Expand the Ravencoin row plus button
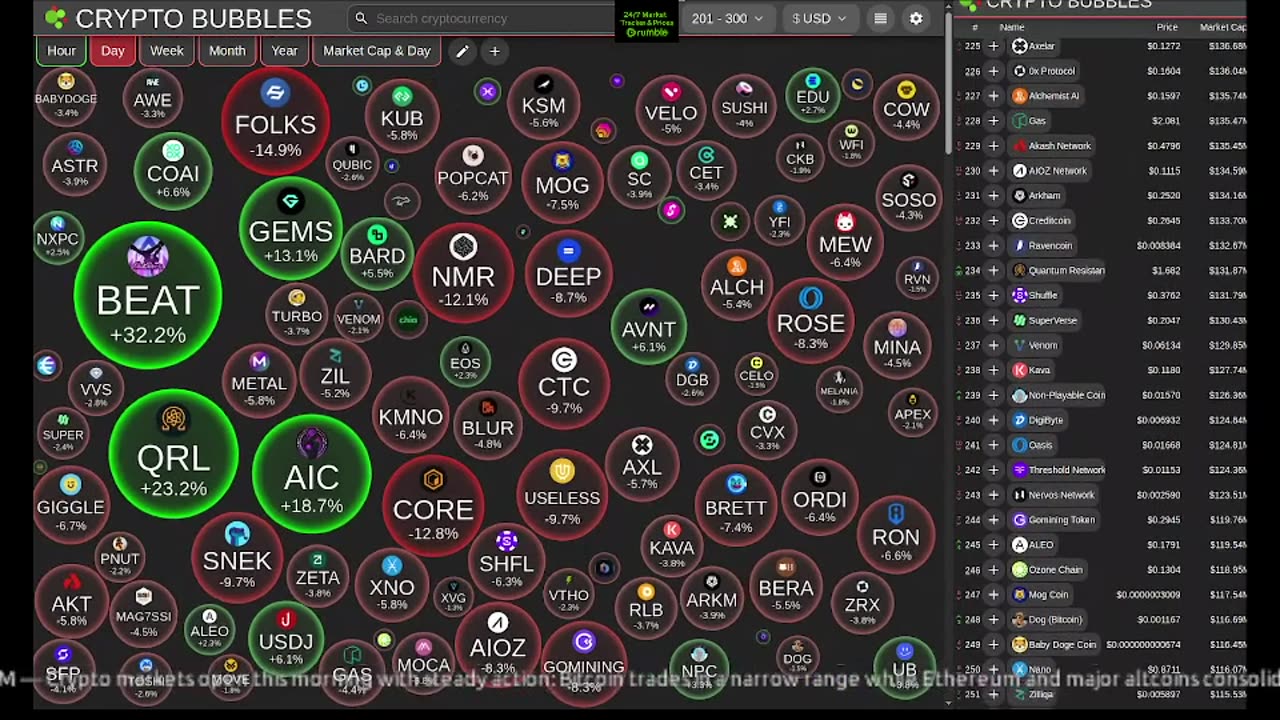The image size is (1280, 720). pyautogui.click(x=993, y=246)
